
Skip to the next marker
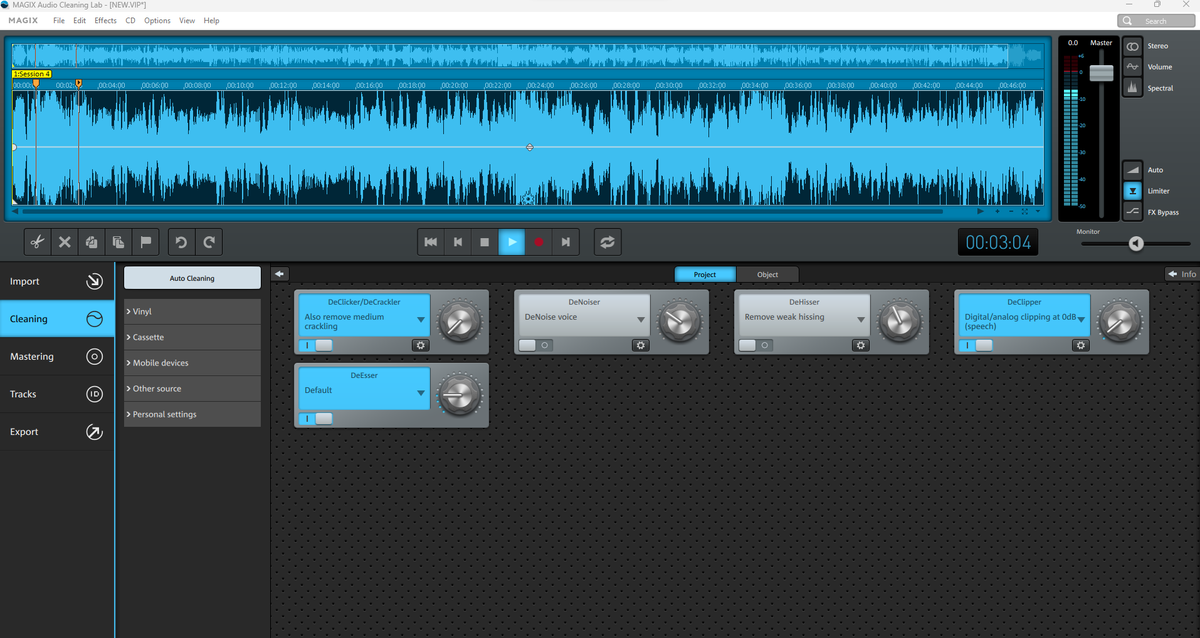(566, 242)
